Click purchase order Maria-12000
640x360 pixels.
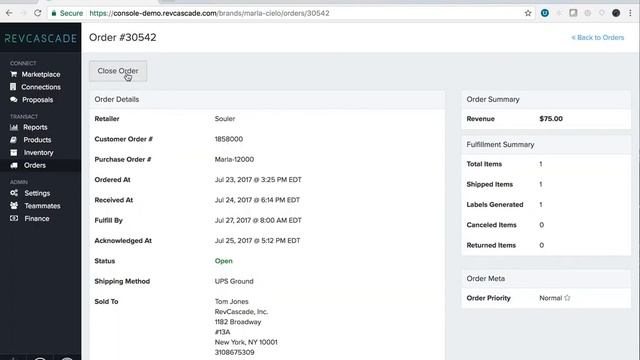[x=234, y=160]
